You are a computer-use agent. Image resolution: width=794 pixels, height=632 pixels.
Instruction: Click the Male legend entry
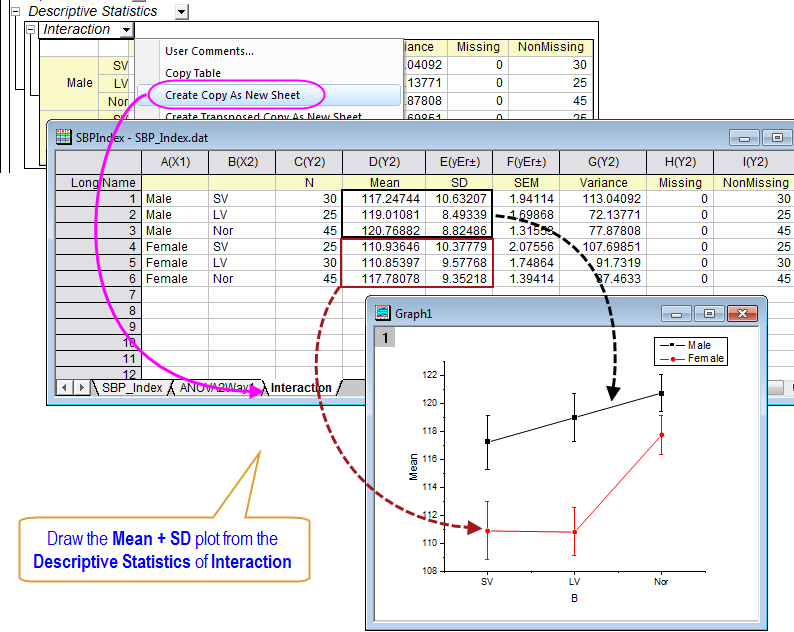(686, 345)
